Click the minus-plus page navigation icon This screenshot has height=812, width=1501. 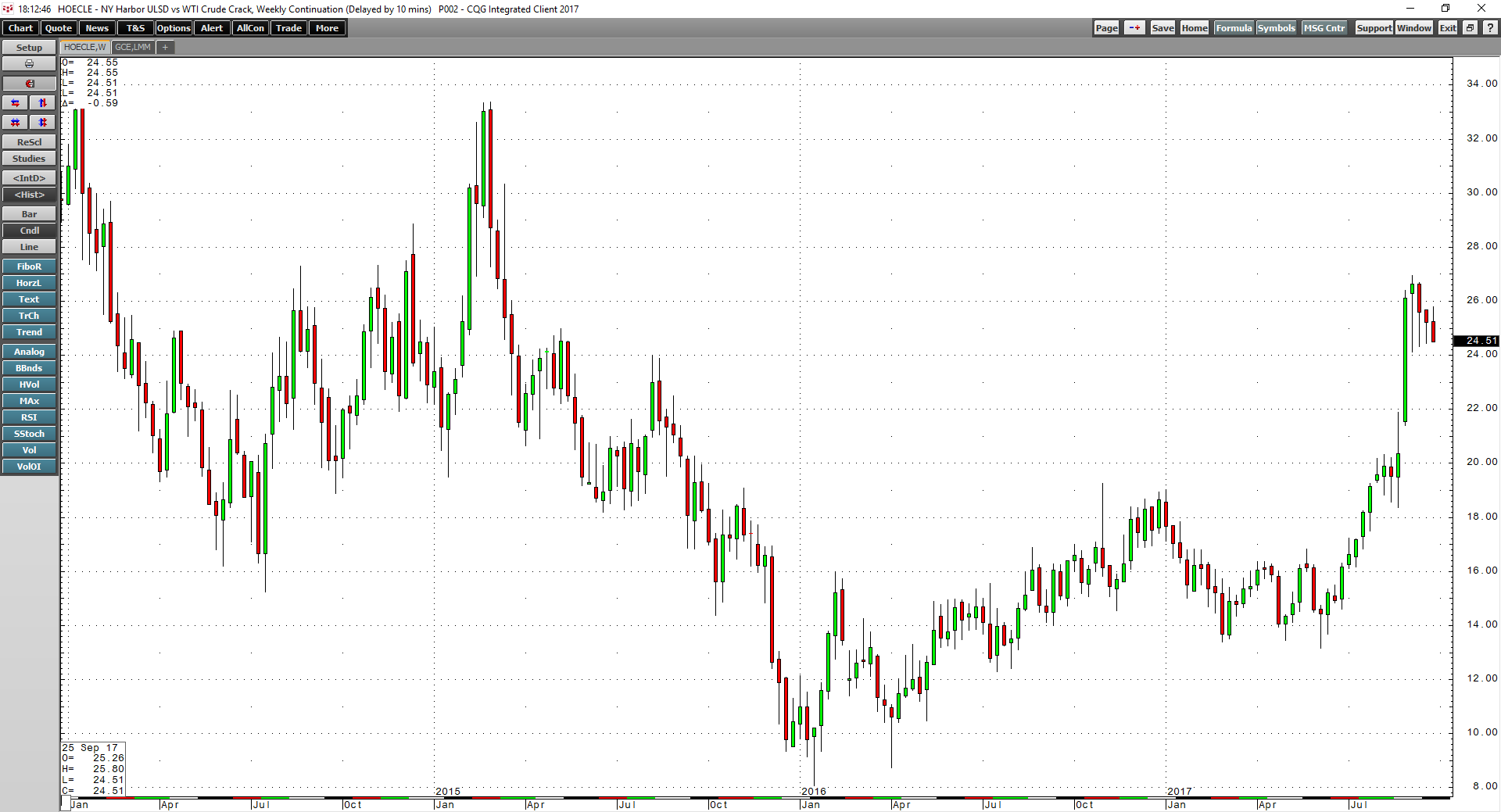click(1134, 28)
